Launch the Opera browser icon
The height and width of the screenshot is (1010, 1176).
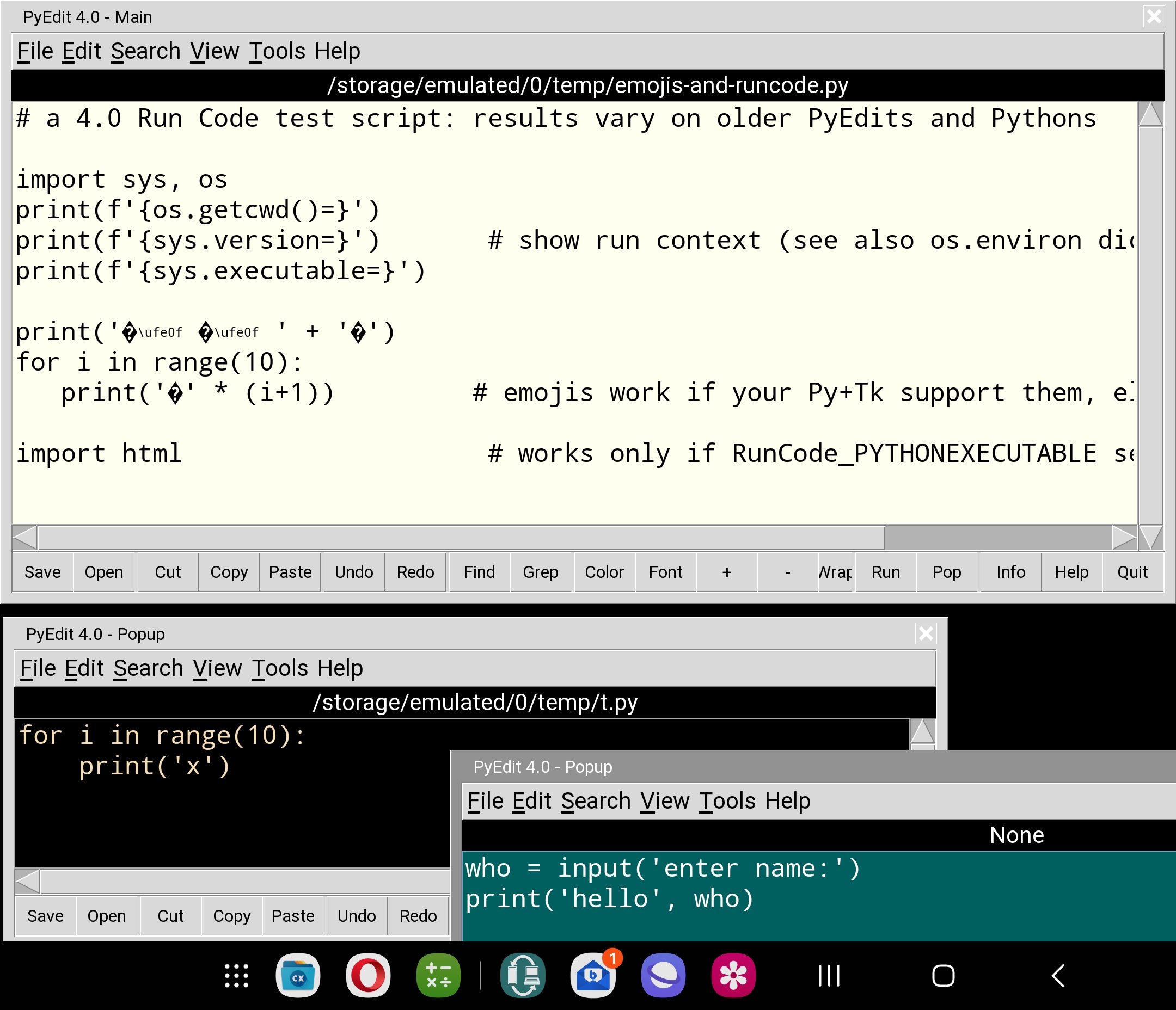coord(369,976)
